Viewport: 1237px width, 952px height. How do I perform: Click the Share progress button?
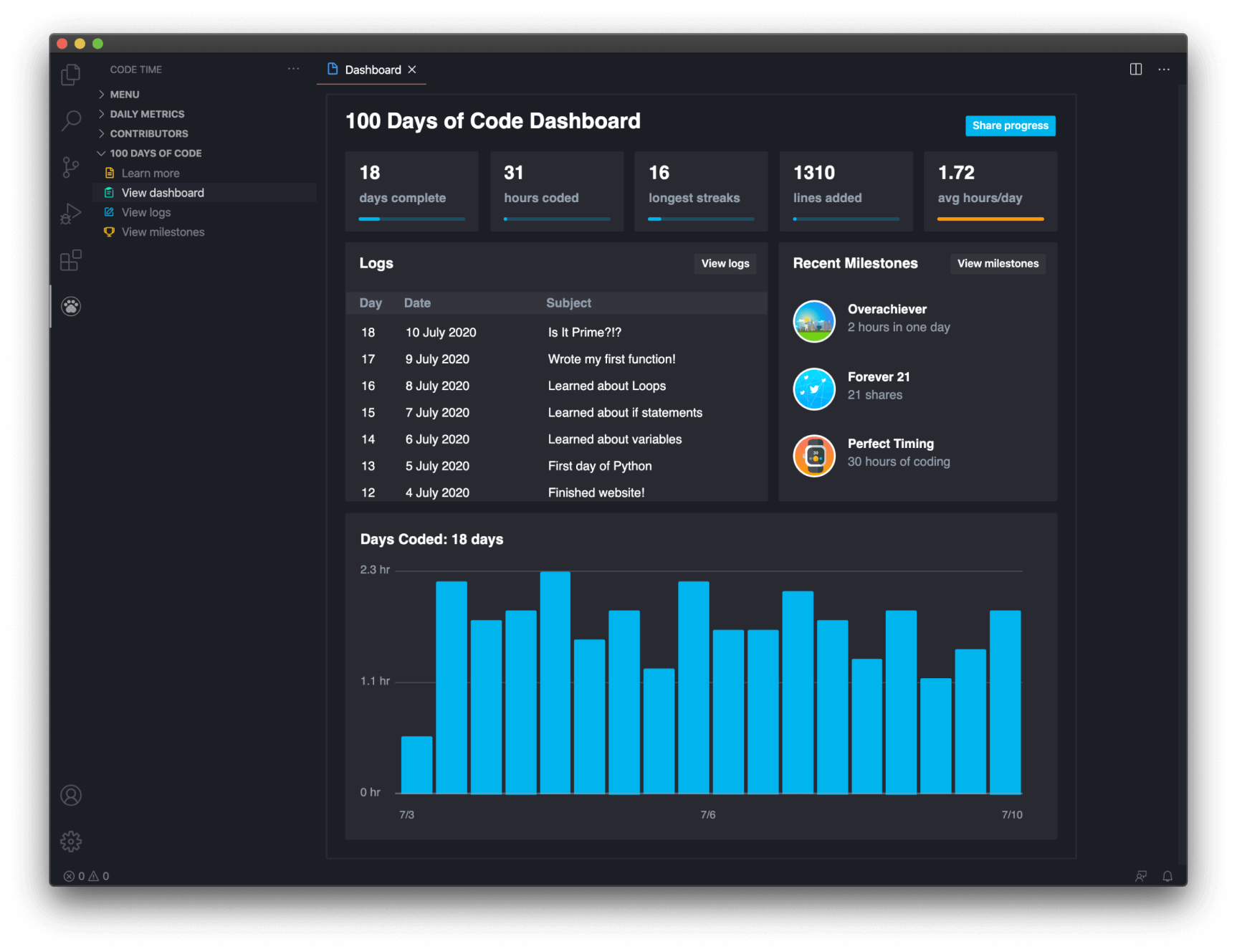[1010, 125]
